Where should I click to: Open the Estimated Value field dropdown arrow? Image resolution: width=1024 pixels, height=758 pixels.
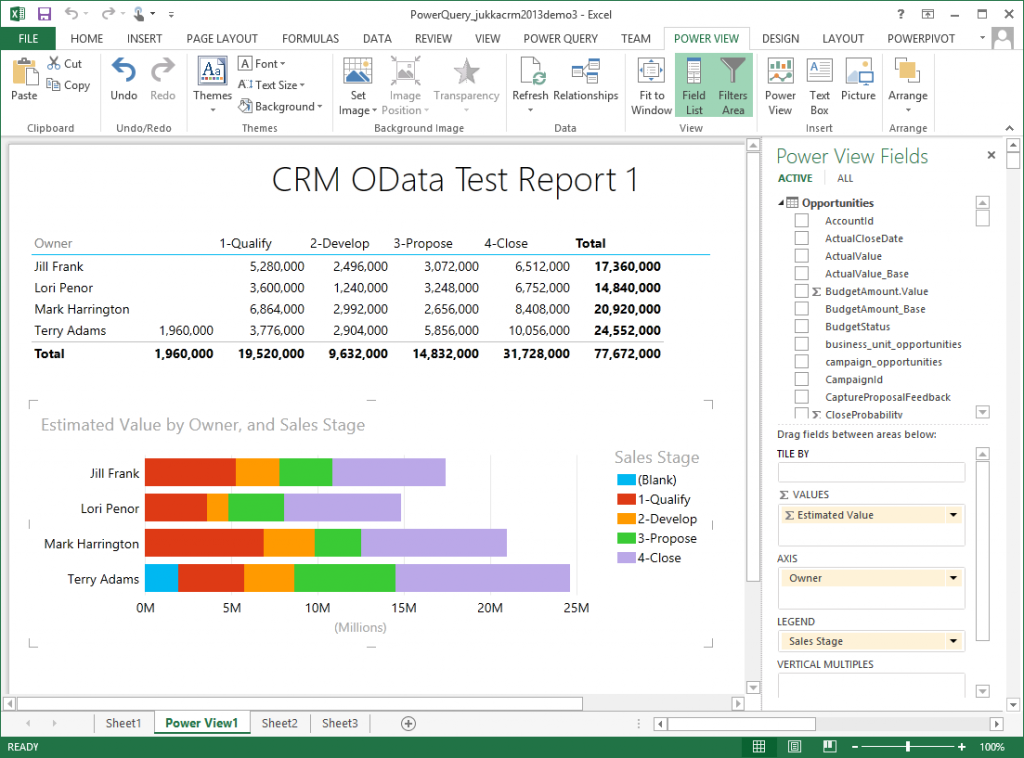[x=953, y=515]
